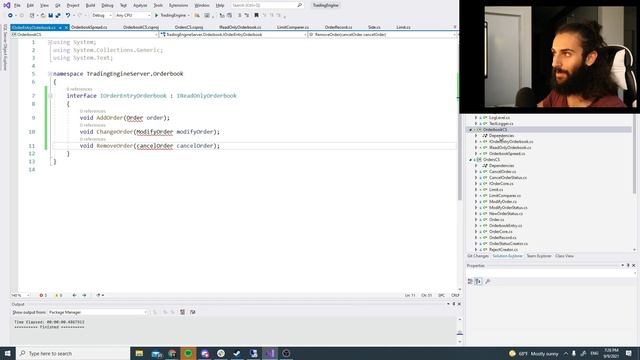Collapse the OrdersCS project node
640x360 pixels.
point(471,160)
